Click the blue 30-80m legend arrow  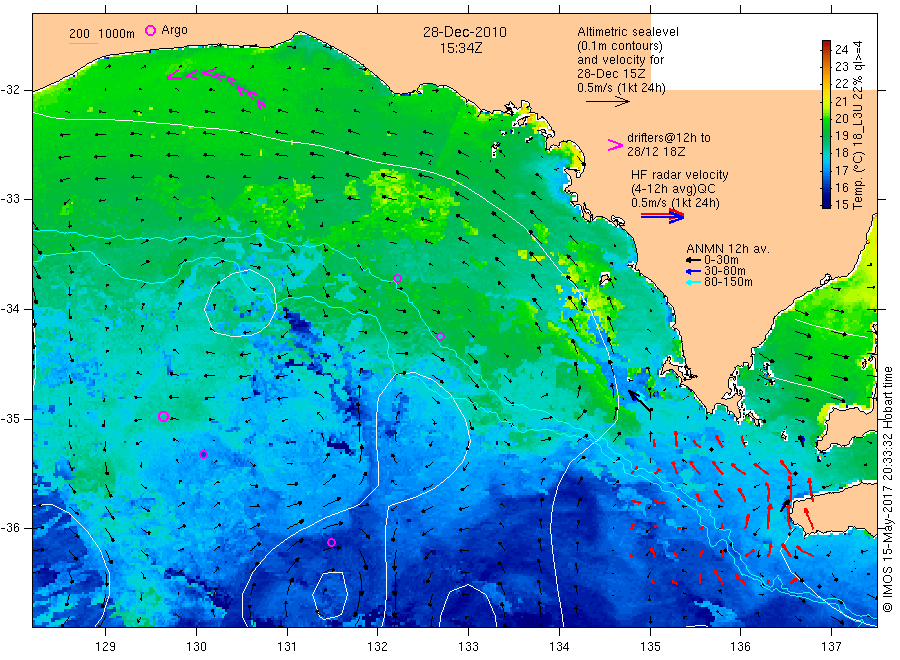click(693, 271)
